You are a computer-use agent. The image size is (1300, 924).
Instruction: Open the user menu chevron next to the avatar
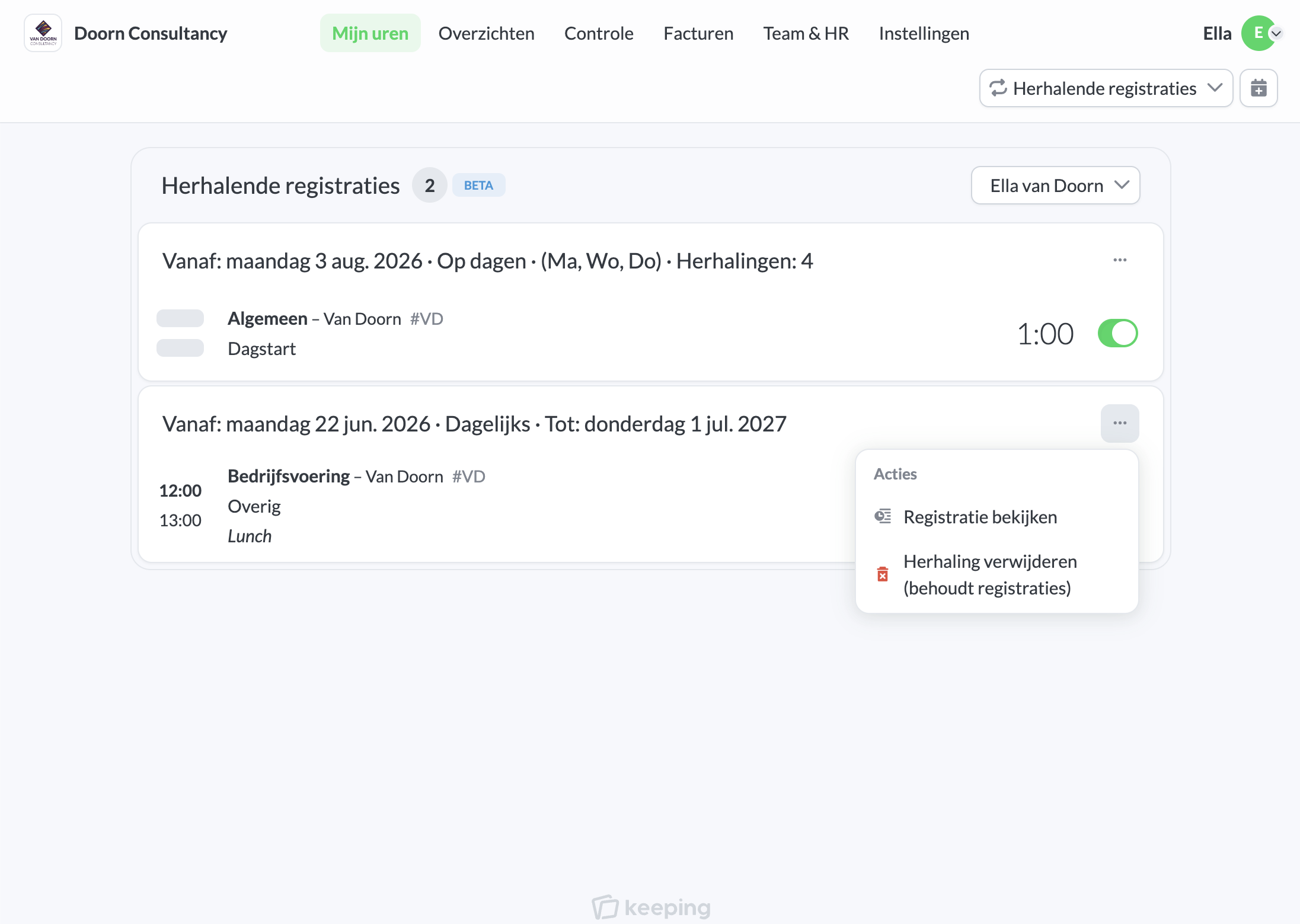coord(1276,34)
